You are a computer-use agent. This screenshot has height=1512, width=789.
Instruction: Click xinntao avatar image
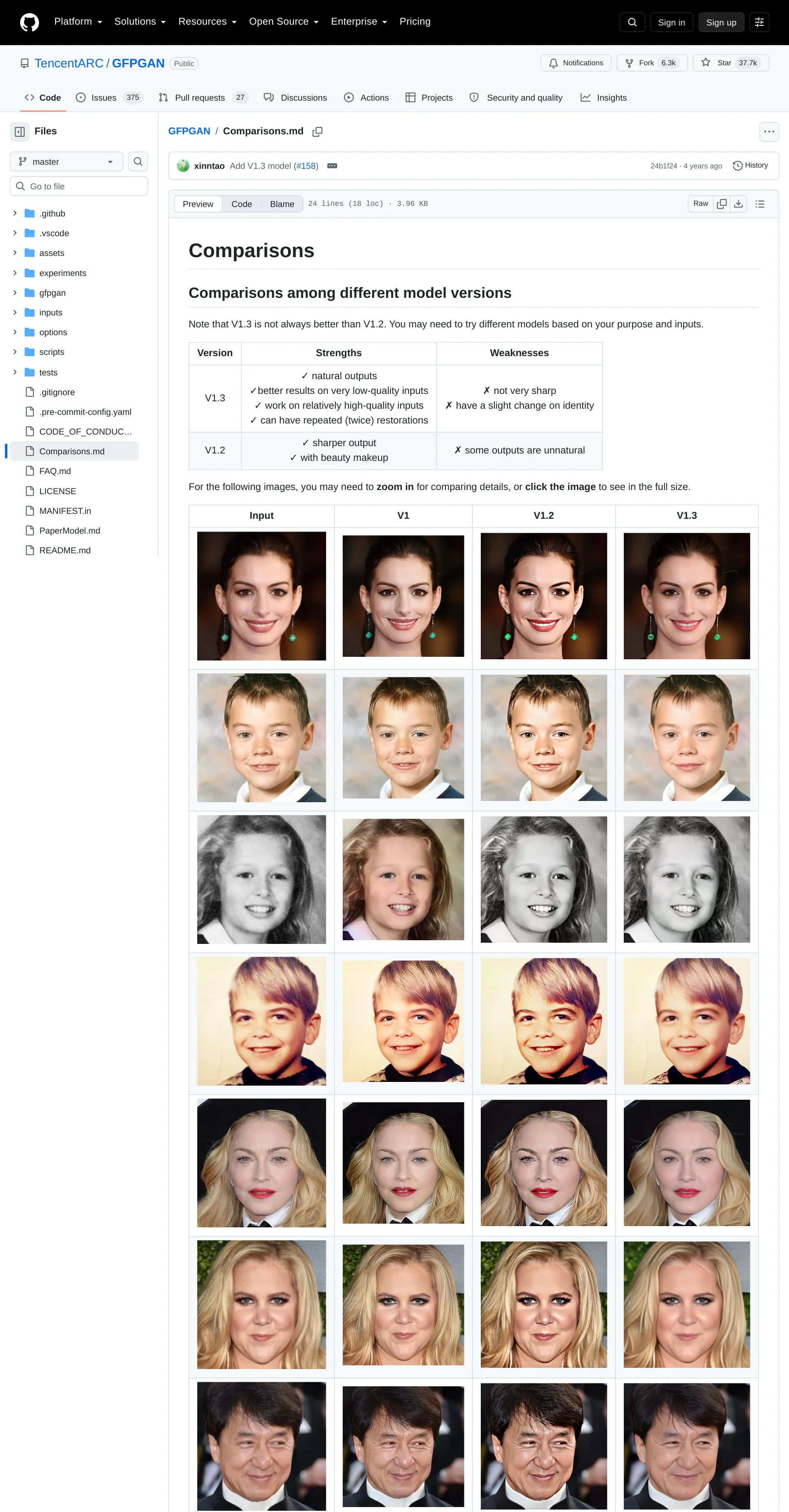coord(182,166)
